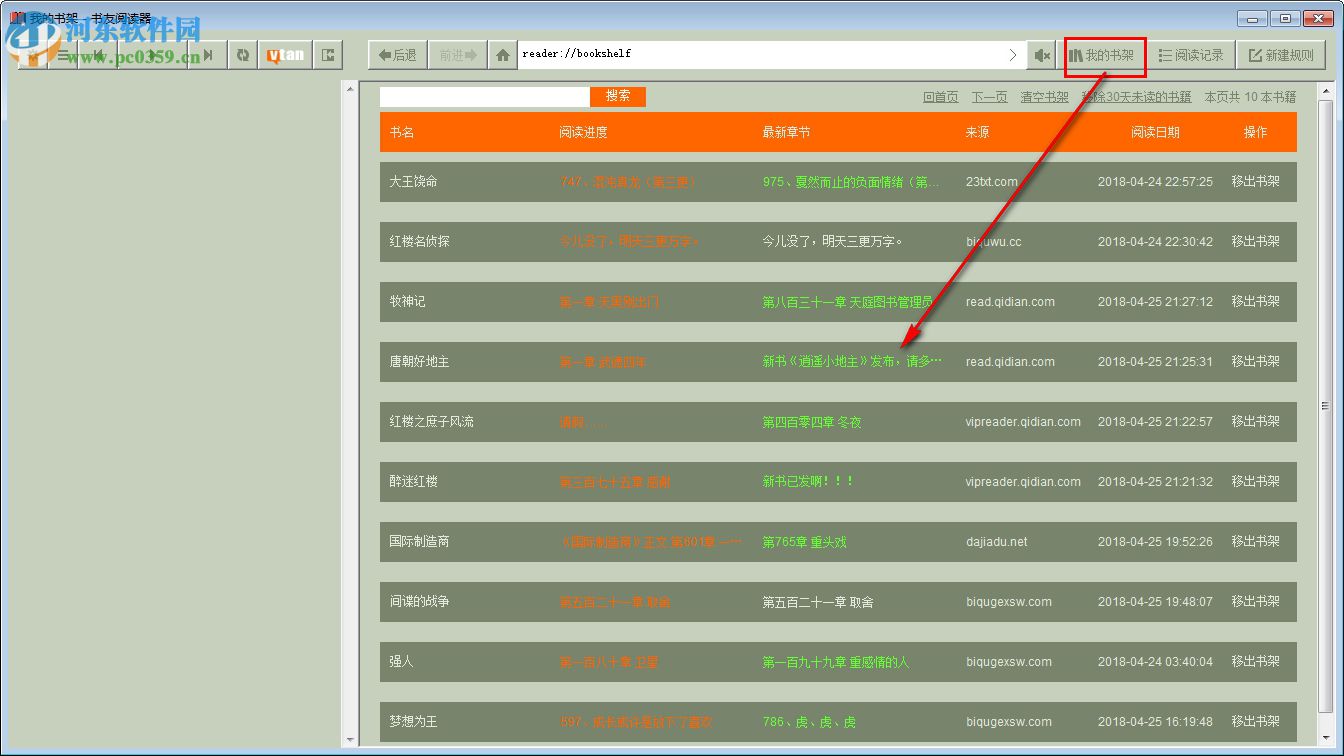Jump to the last chapter icon
Viewport: 1344px width, 756px height.
pyautogui.click(x=207, y=55)
